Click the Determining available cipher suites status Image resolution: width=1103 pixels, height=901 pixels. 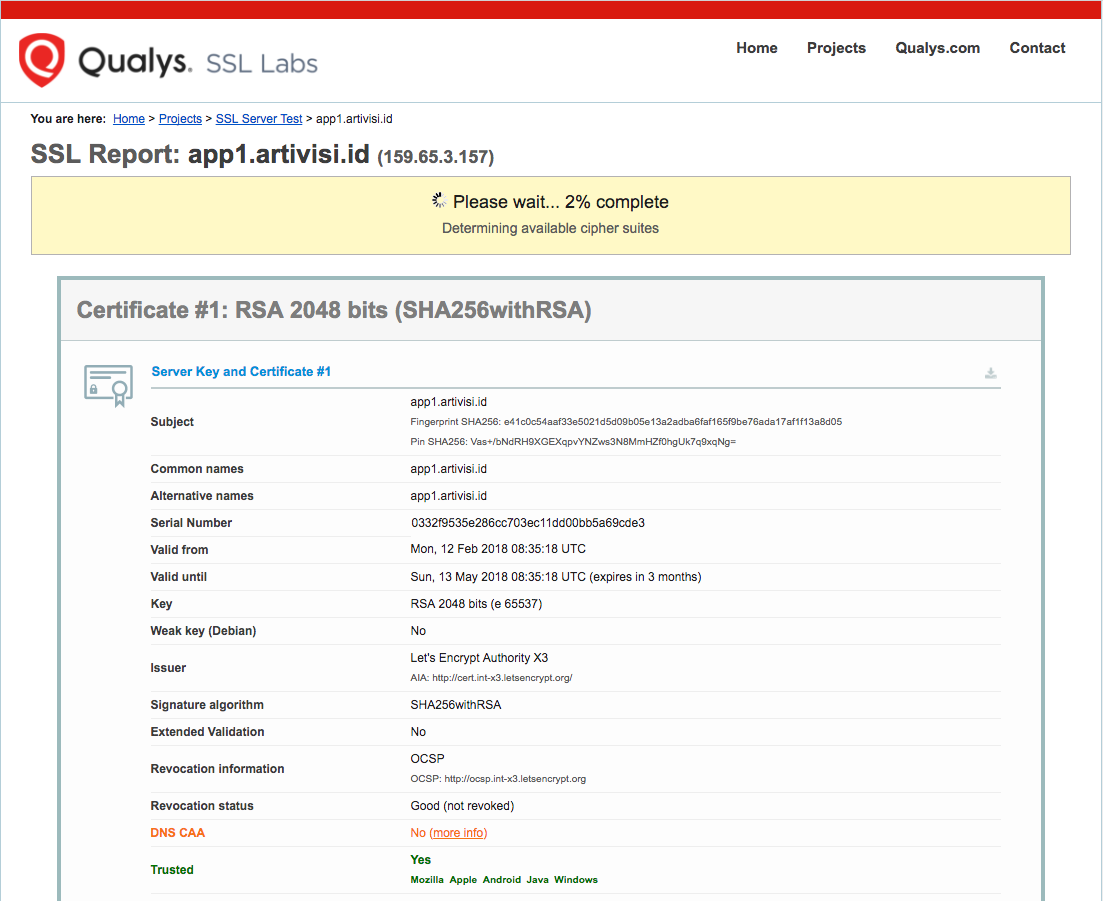[550, 228]
